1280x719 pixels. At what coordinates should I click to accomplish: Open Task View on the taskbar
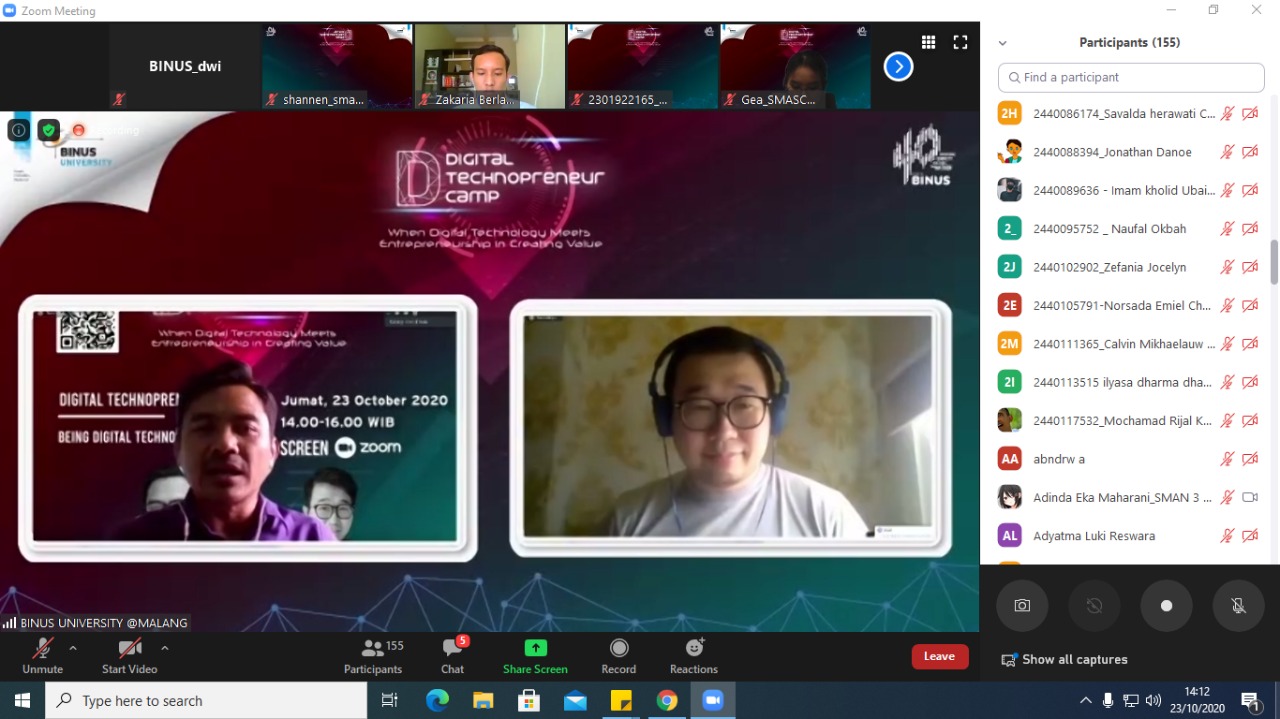click(390, 701)
